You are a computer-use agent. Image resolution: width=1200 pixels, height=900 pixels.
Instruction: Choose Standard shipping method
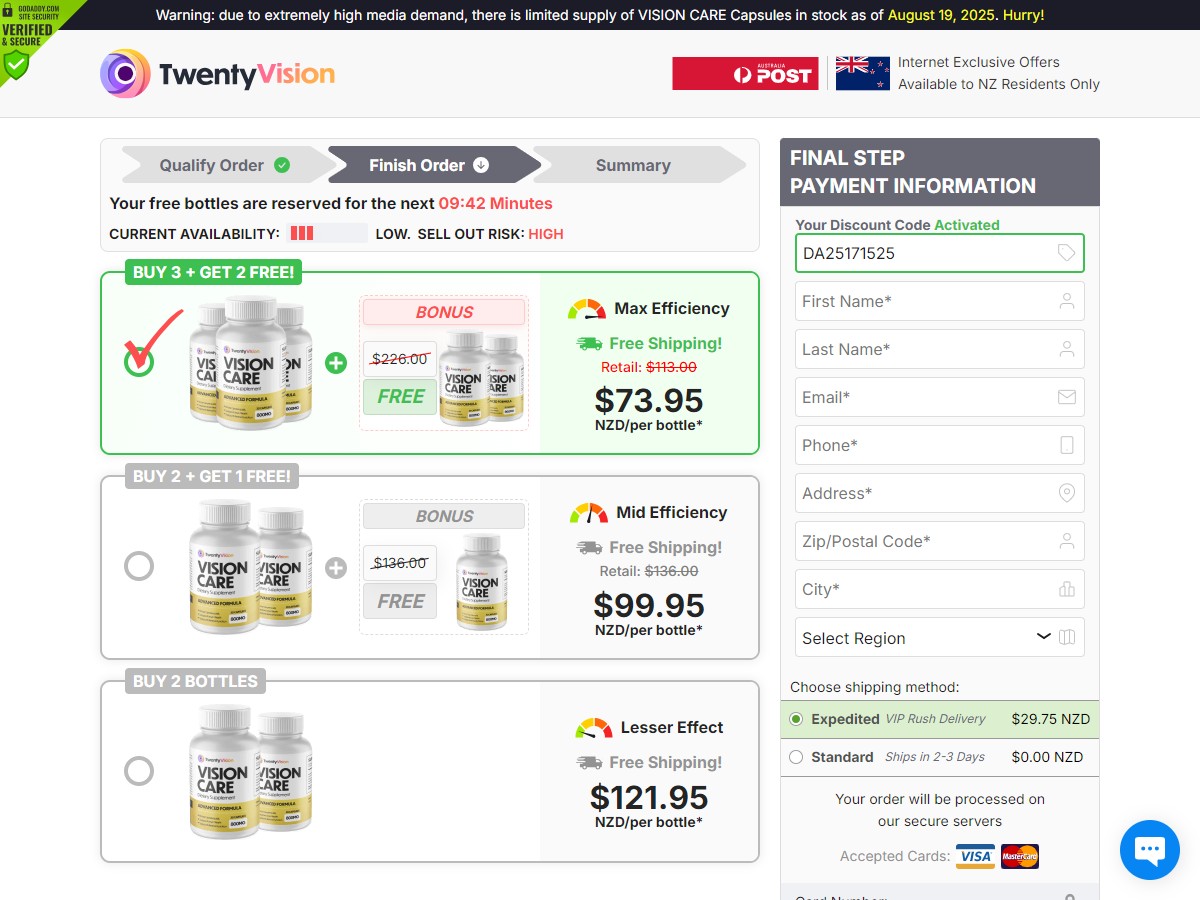[x=796, y=757]
